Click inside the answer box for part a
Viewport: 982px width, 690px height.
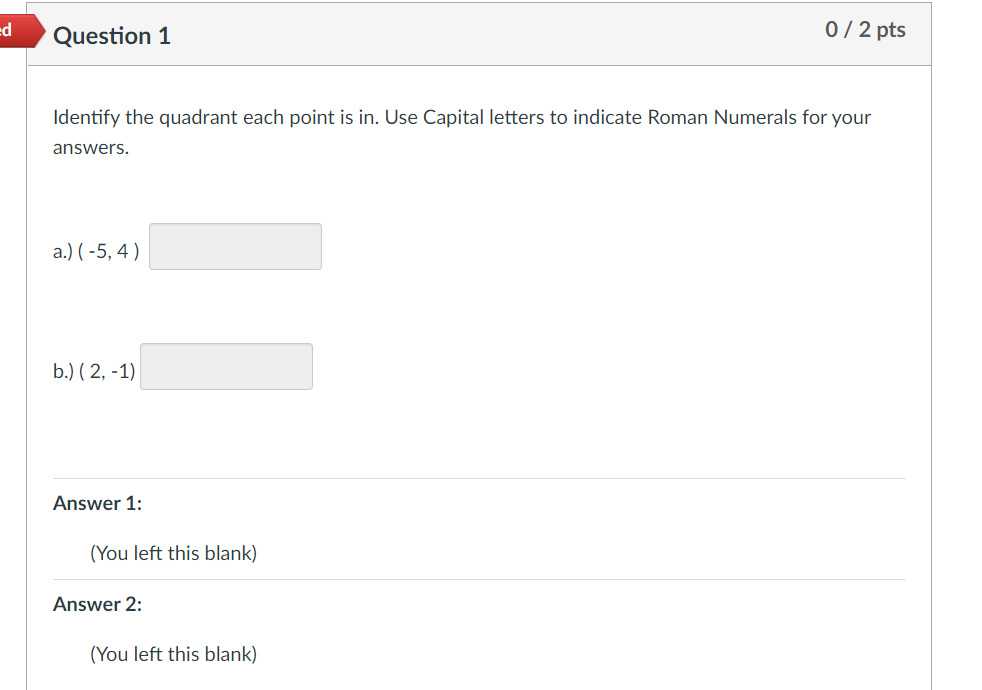[235, 246]
